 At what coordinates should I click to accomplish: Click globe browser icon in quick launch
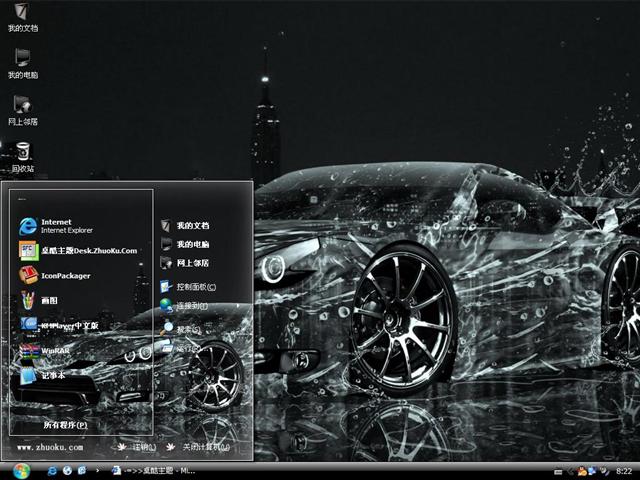67,471
